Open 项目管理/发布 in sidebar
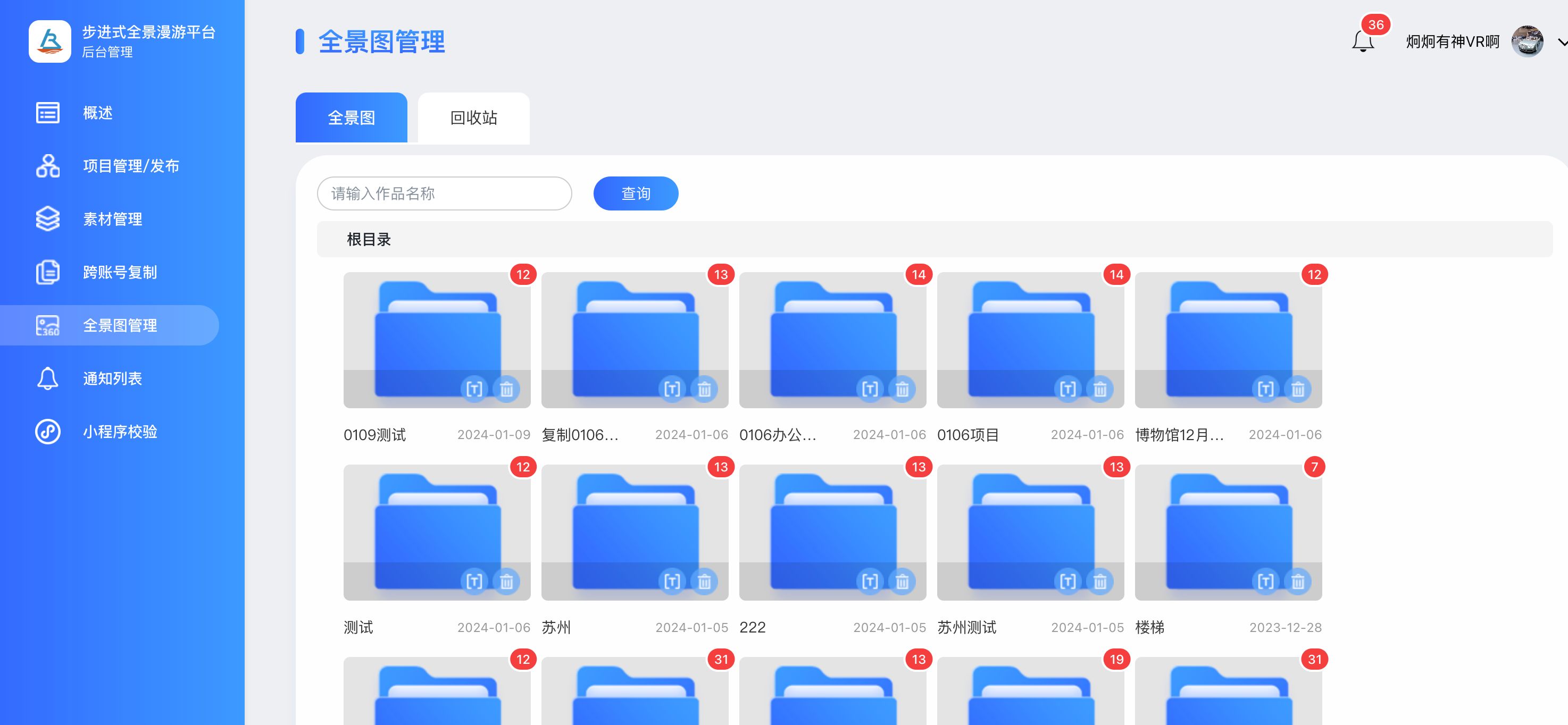This screenshot has height=725, width=1568. point(131,166)
